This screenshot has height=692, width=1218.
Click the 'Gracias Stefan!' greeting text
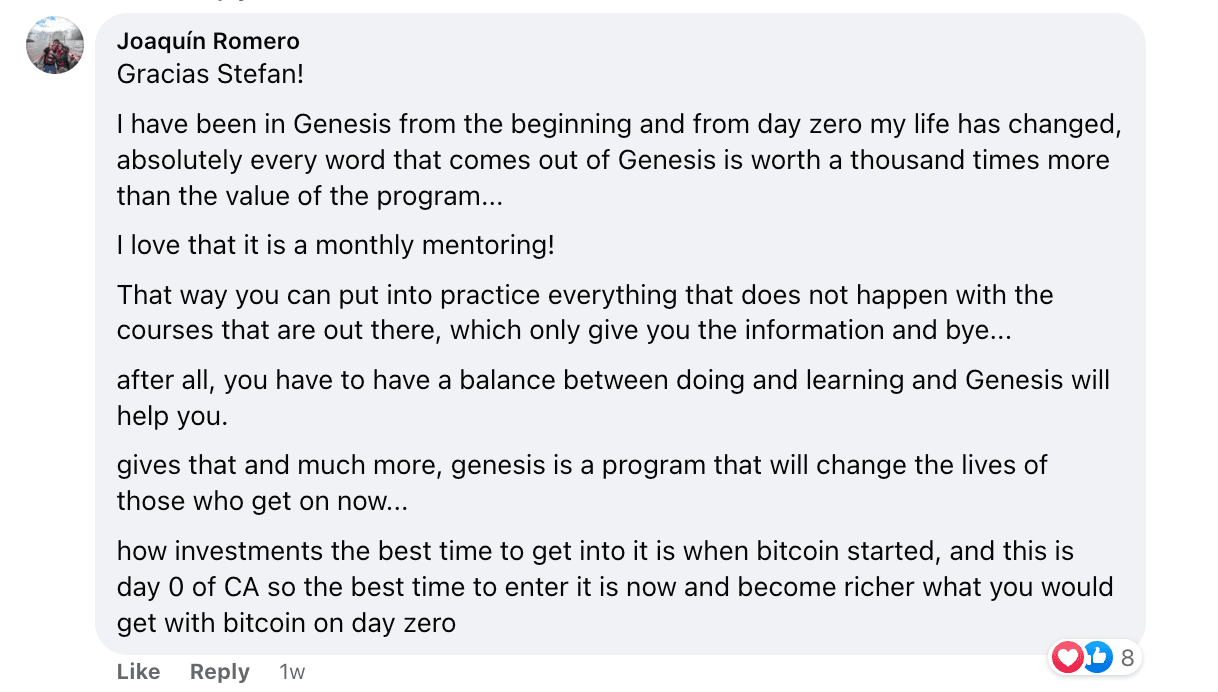pos(210,75)
